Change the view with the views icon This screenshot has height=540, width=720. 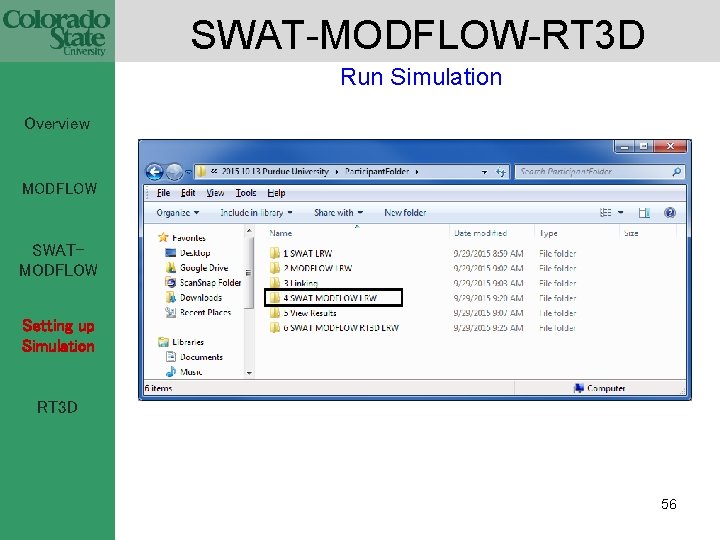[x=606, y=213]
